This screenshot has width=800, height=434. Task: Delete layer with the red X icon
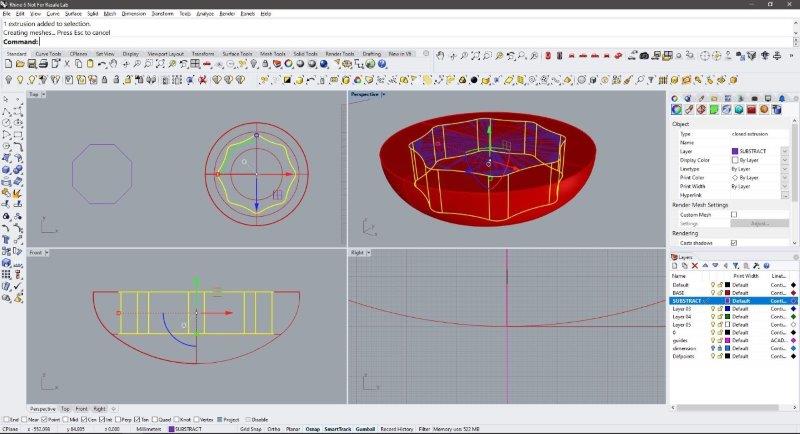pyautogui.click(x=695, y=266)
